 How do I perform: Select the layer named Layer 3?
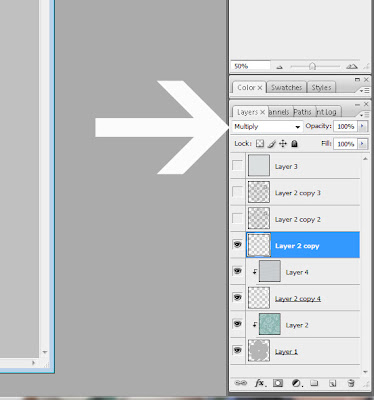(286, 166)
